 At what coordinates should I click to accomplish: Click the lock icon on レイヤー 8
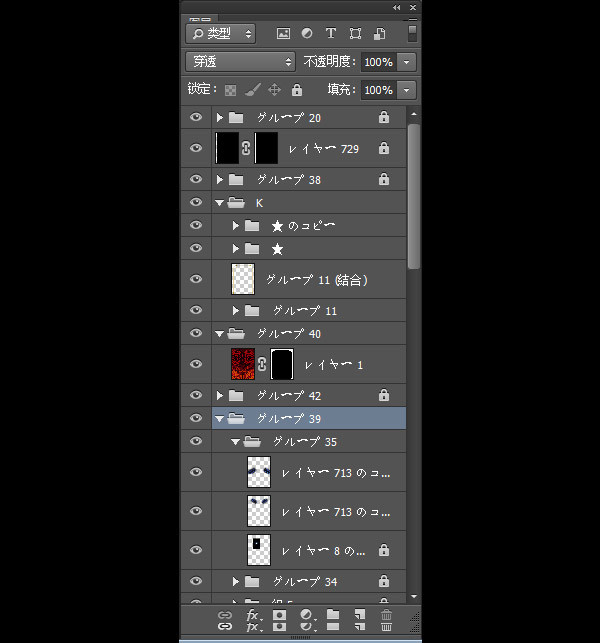[384, 550]
